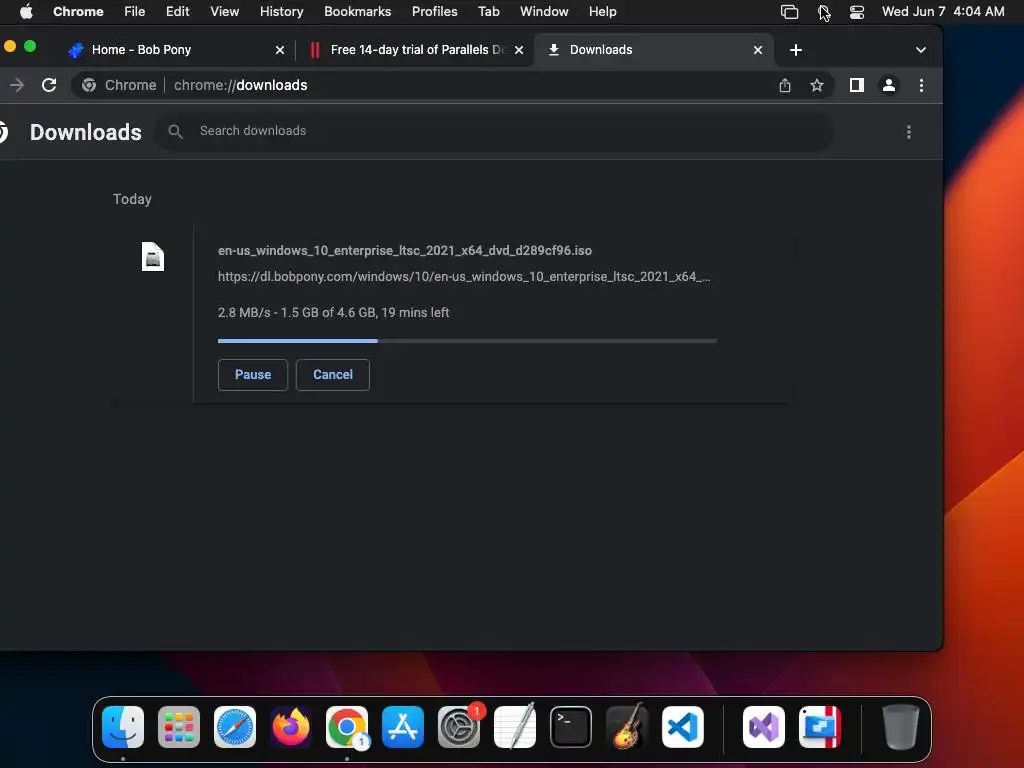Open the Chrome profile avatar menu
Viewport: 1024px width, 768px height.
[x=888, y=85]
